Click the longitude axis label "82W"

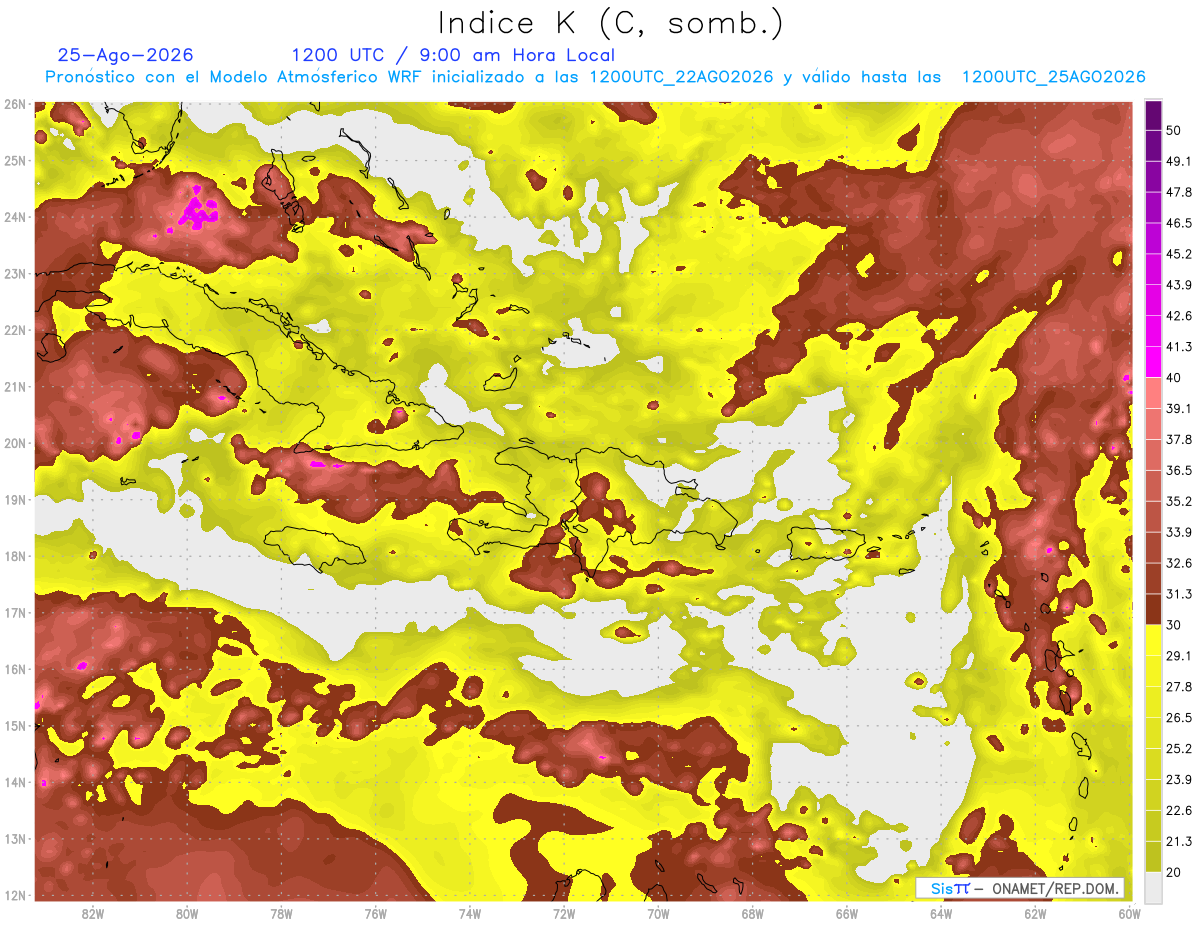[x=93, y=914]
